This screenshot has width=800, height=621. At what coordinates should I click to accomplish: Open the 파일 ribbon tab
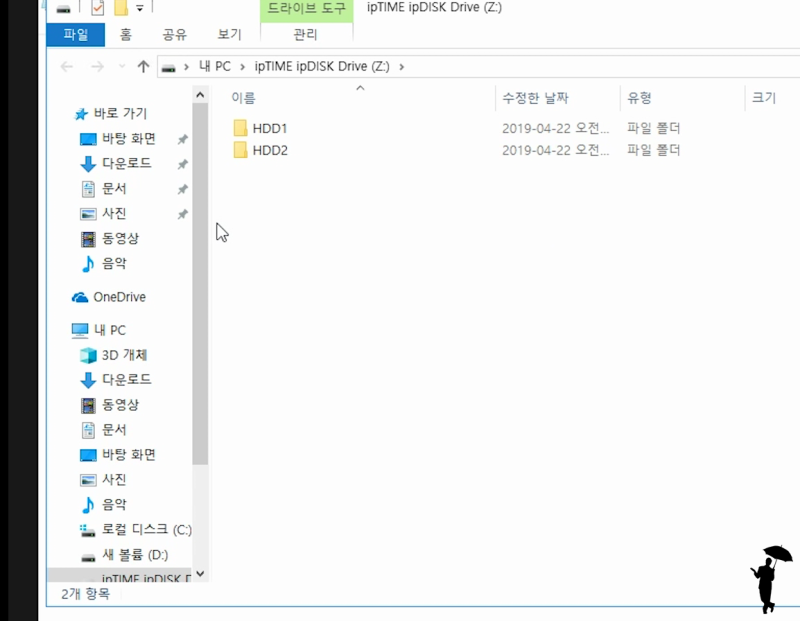[76, 35]
